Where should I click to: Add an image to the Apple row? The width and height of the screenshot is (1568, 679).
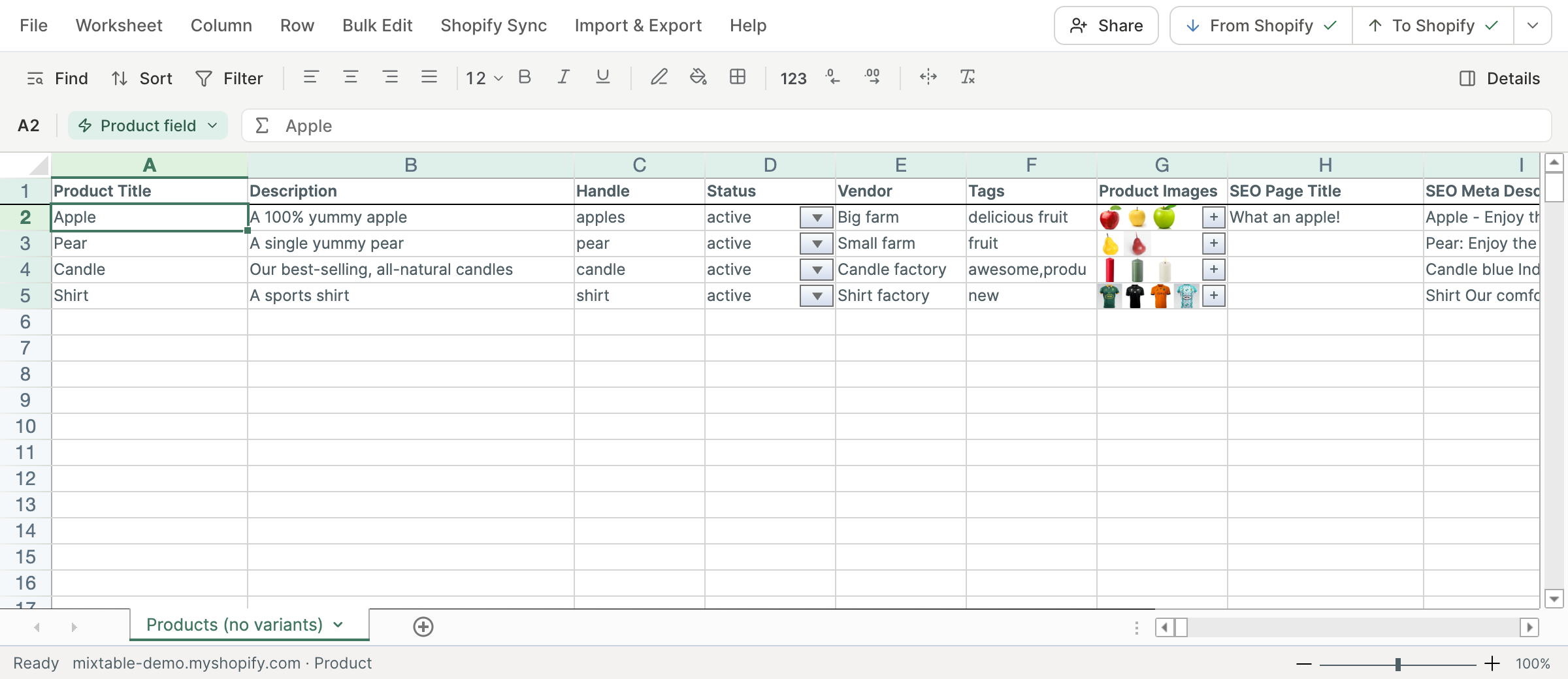(x=1213, y=217)
